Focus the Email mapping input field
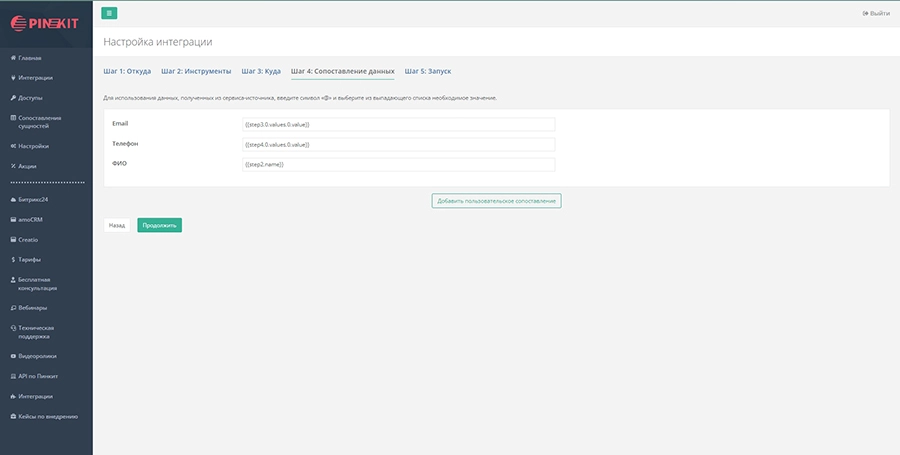Screen dimensions: 900x455 (x=398, y=124)
